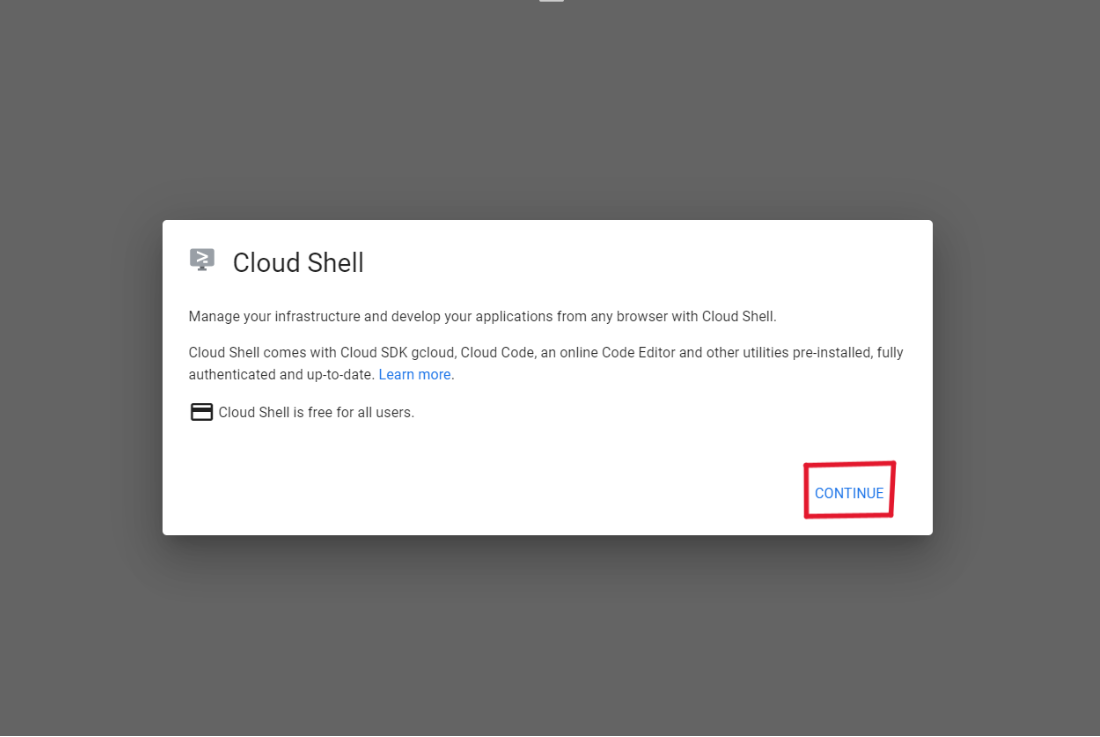Click the words 'online Code Editor'
1100x737 pixels.
pos(613,353)
